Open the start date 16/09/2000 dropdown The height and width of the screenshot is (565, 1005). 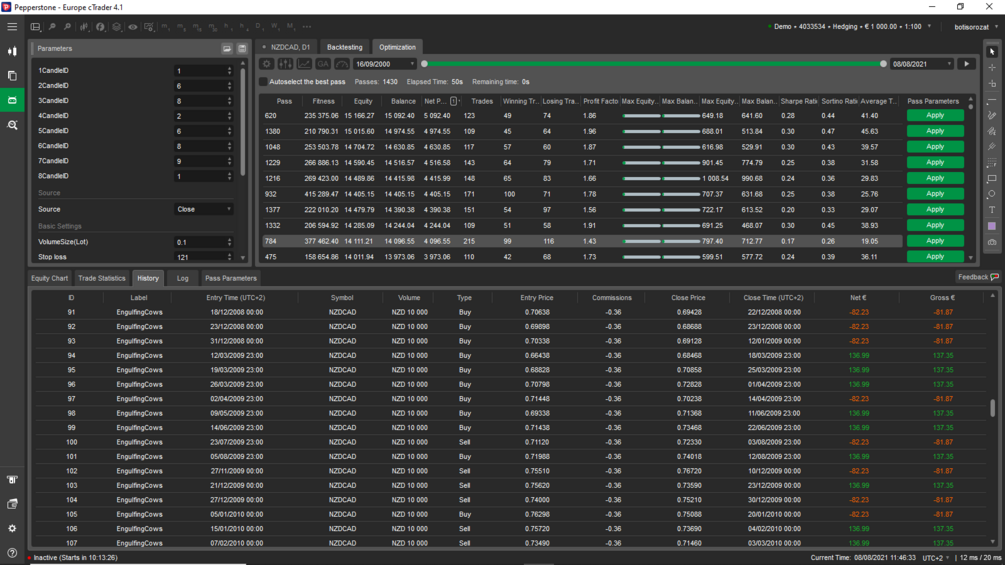(x=385, y=64)
